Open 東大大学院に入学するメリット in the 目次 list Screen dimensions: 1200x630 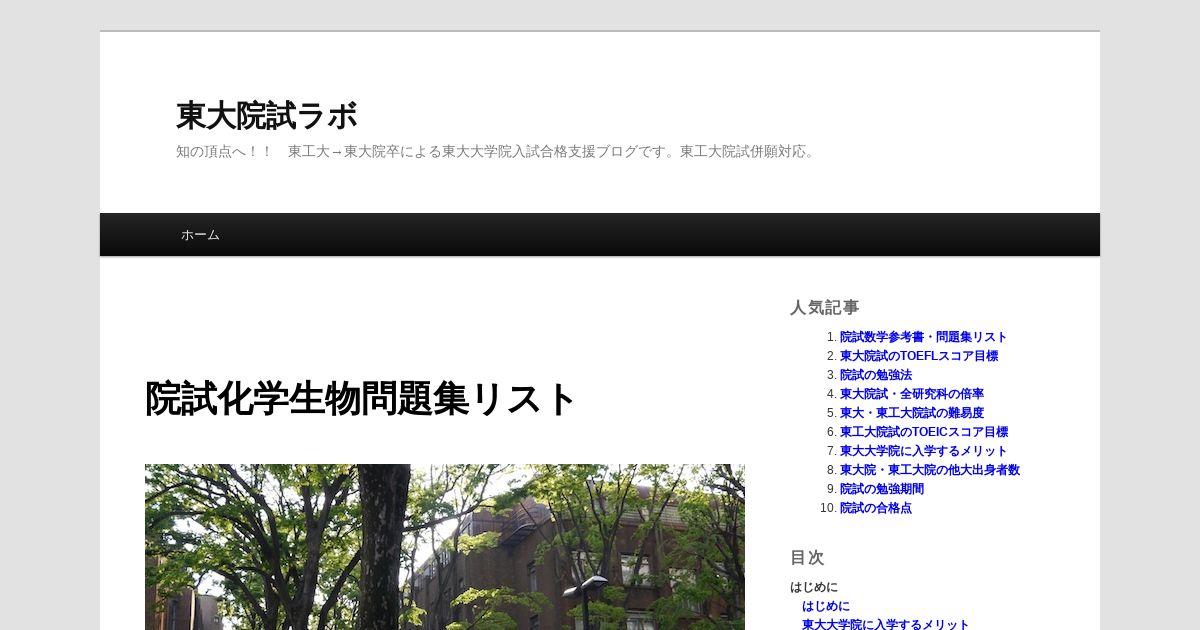coord(885,624)
